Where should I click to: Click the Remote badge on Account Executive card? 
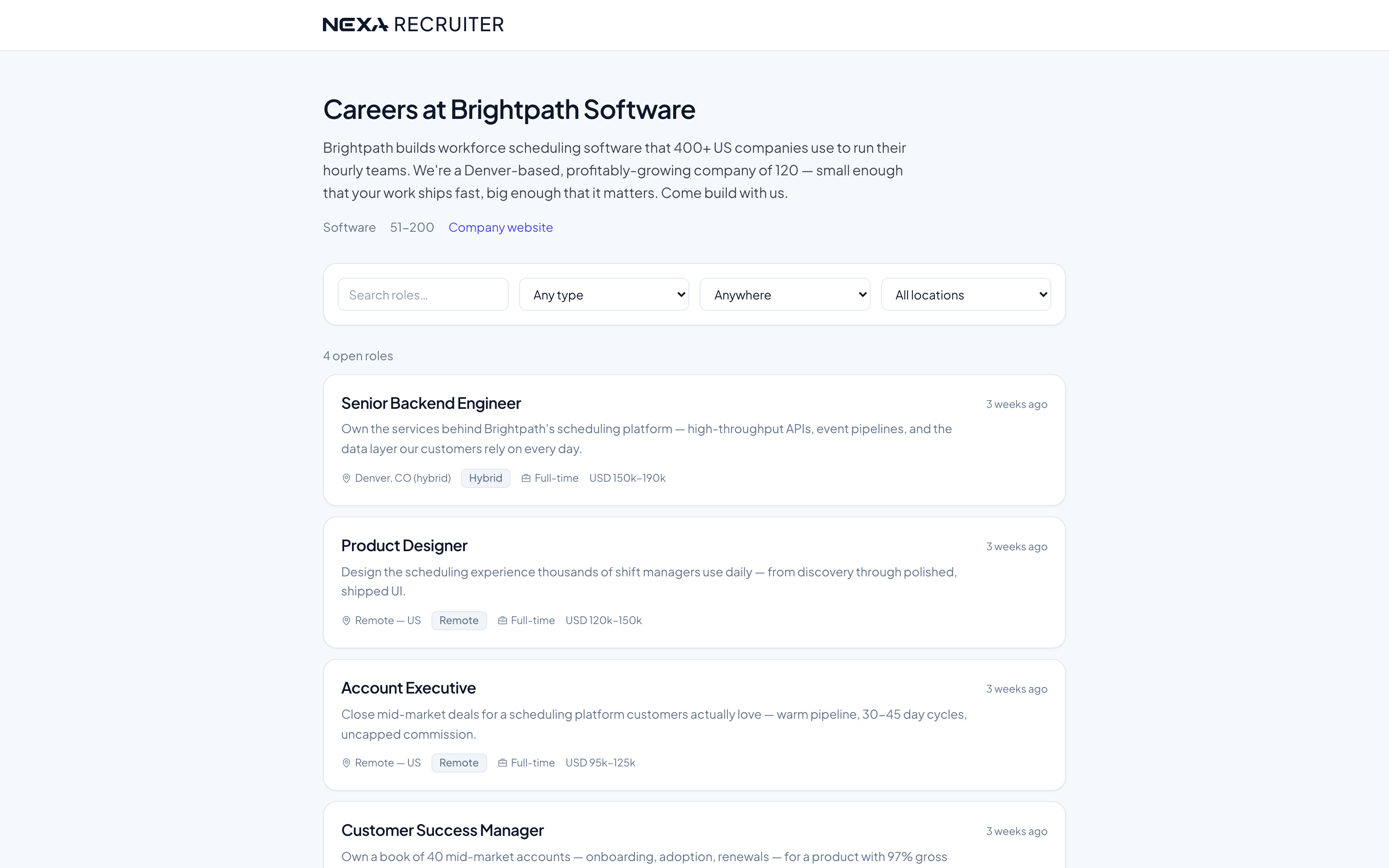(459, 763)
